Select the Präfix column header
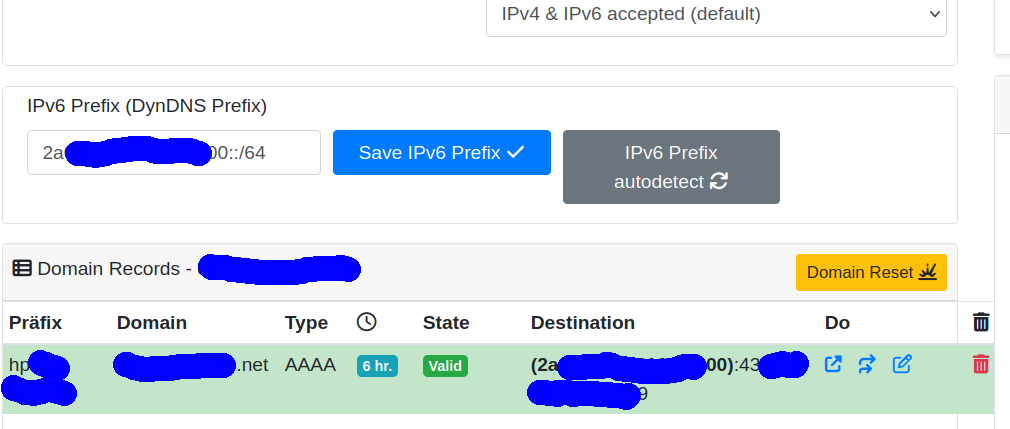 36,323
